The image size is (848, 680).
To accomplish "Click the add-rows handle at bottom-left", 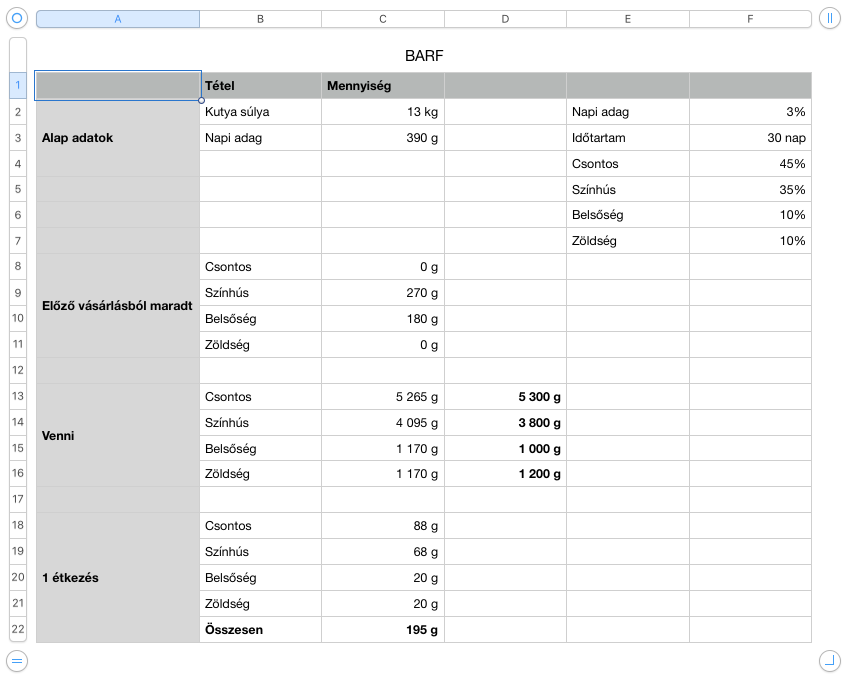I will coord(17,660).
